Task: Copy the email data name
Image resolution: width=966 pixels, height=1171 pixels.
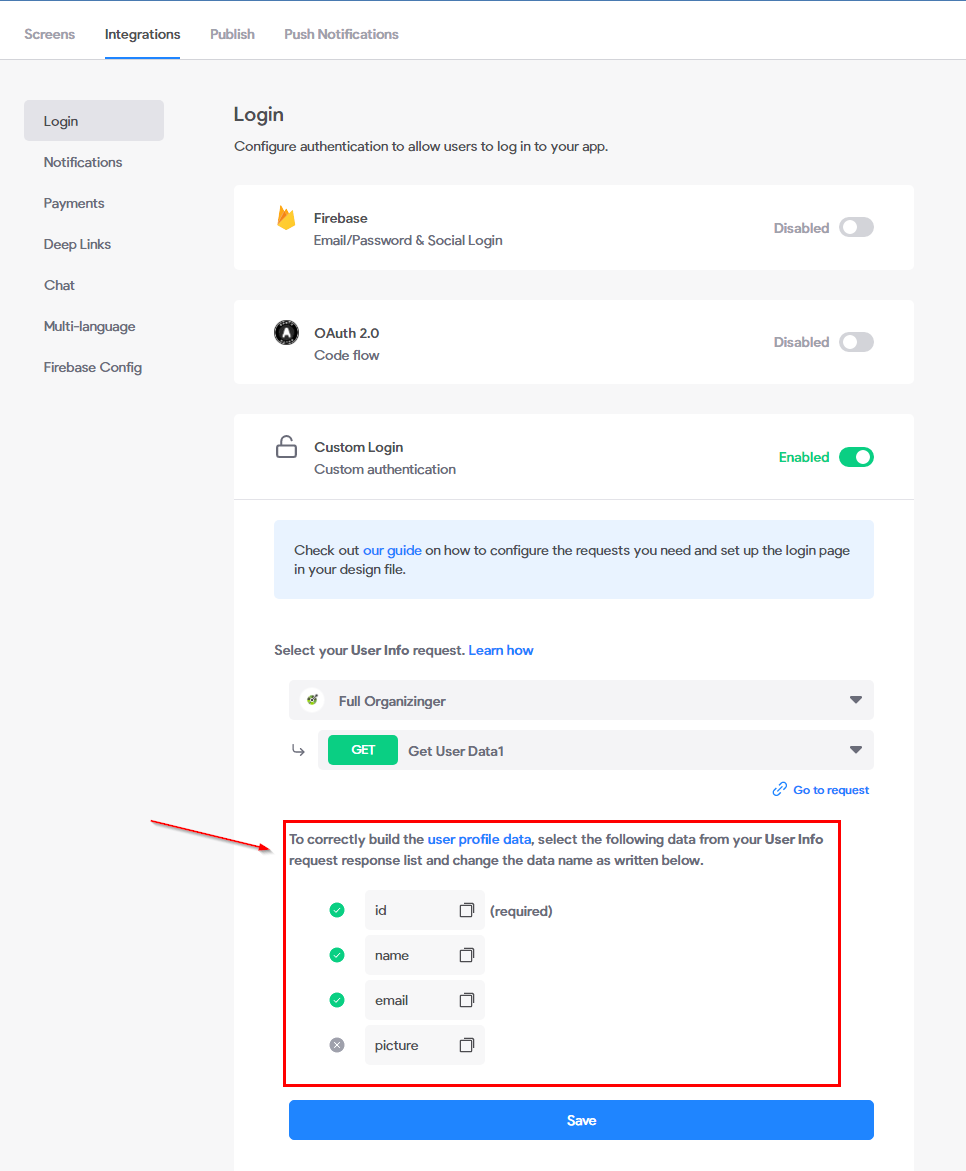Action: point(466,1000)
